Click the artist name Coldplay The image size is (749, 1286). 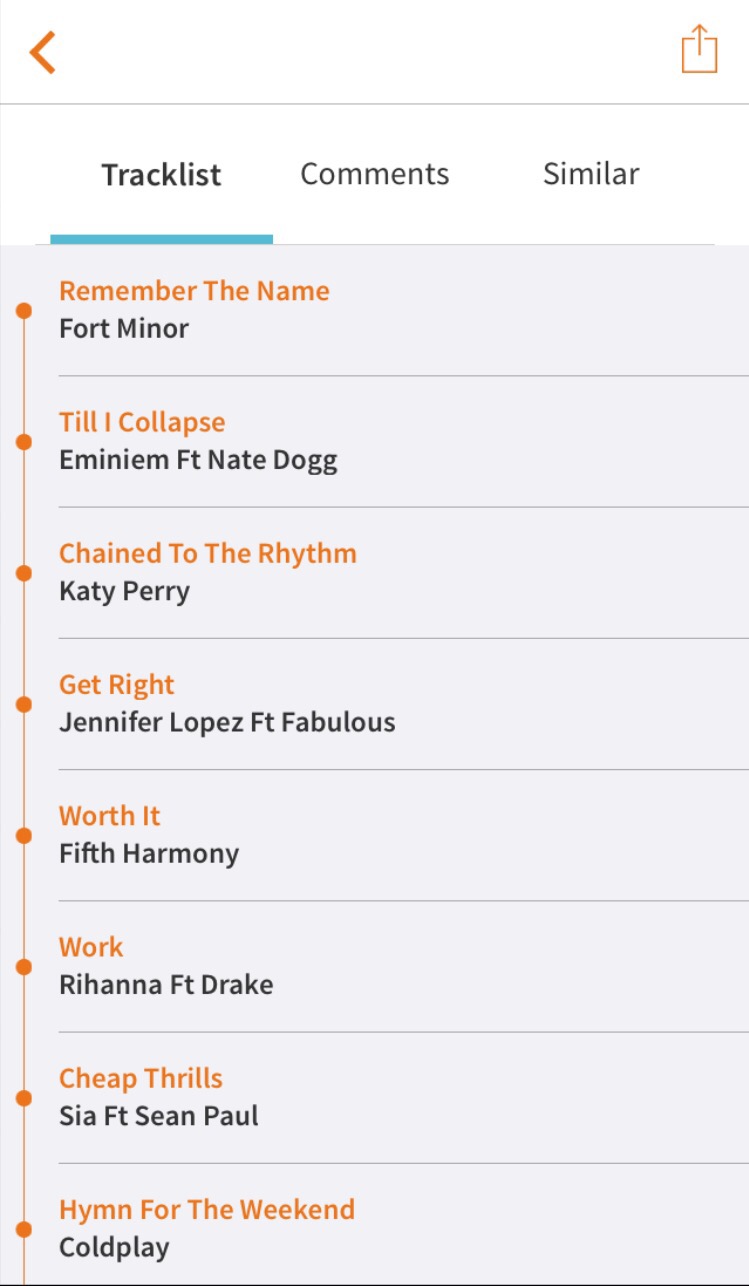click(114, 1247)
